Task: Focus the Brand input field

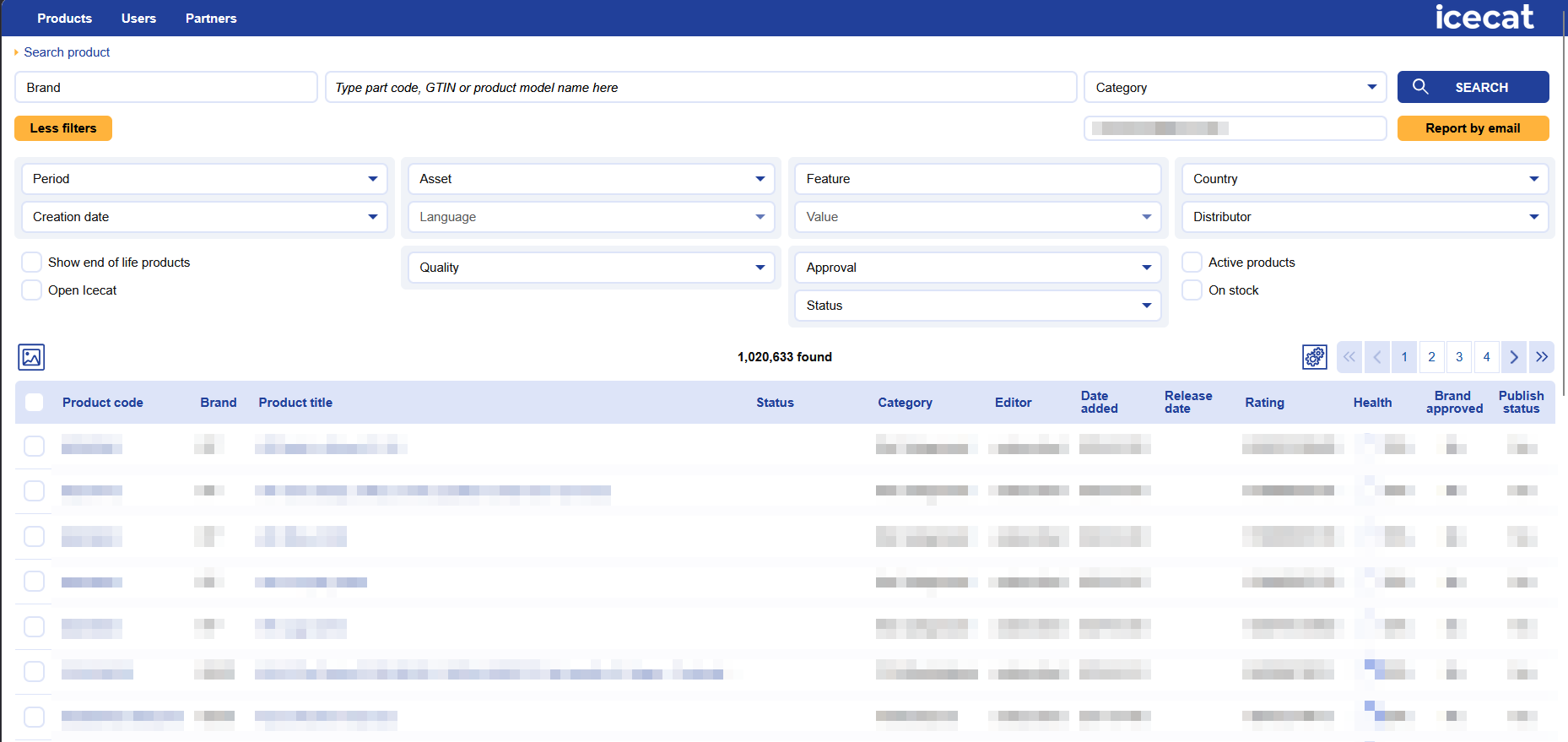Action: pyautogui.click(x=166, y=87)
